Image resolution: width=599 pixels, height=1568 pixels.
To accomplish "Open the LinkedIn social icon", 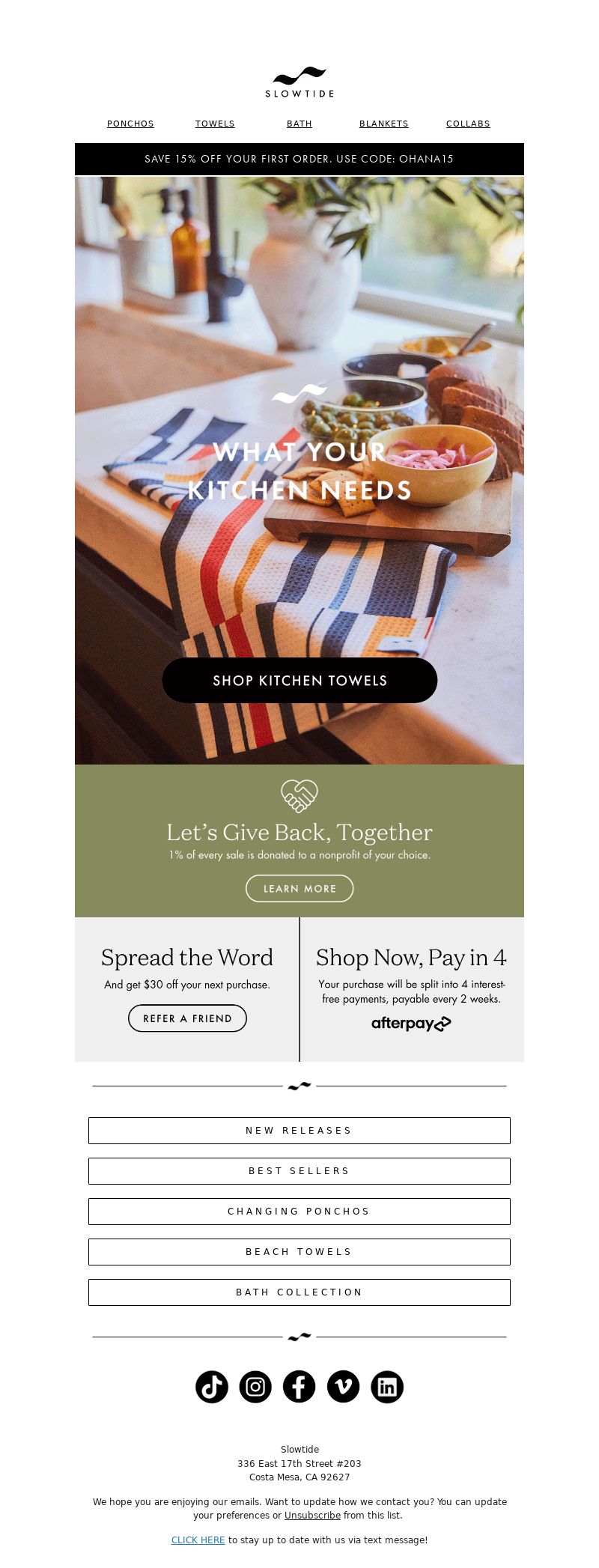I will (387, 1387).
